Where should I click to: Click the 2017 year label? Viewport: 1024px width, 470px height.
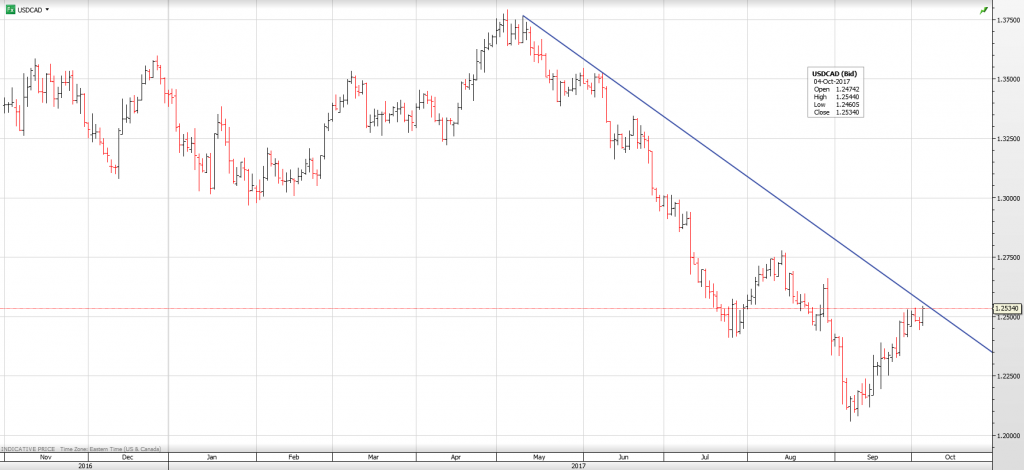point(578,465)
